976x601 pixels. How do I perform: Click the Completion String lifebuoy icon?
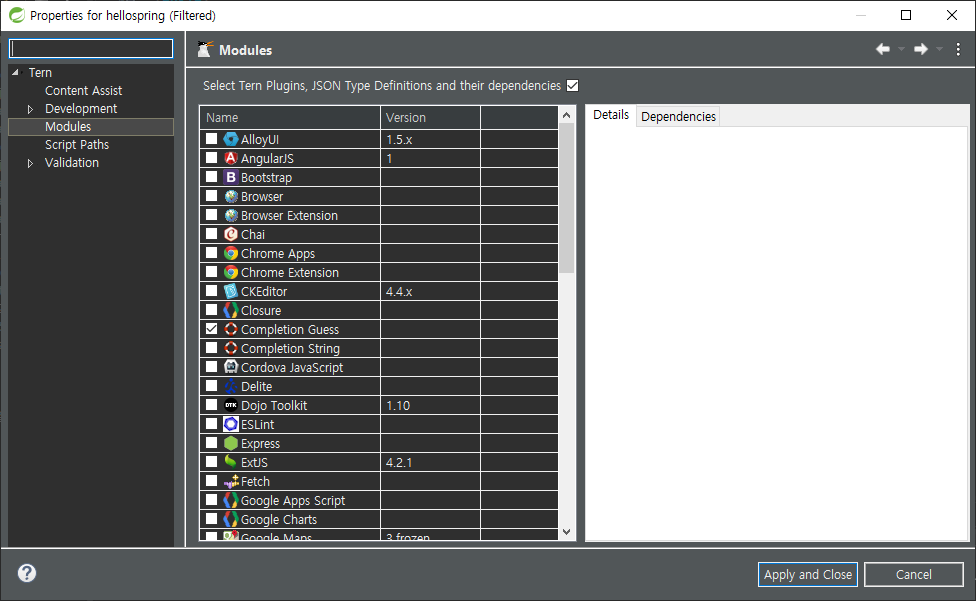[231, 348]
